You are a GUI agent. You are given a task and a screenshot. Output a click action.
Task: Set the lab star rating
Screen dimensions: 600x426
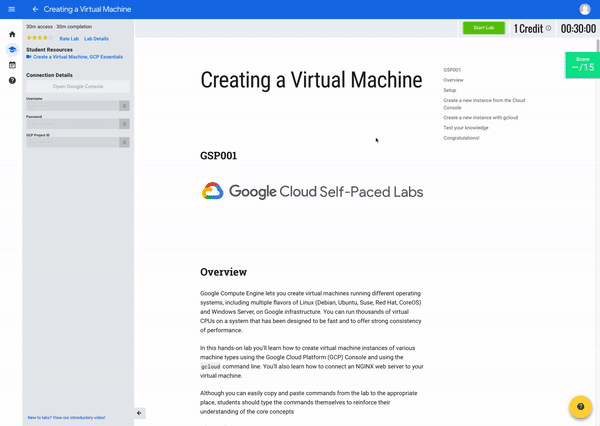(x=41, y=38)
